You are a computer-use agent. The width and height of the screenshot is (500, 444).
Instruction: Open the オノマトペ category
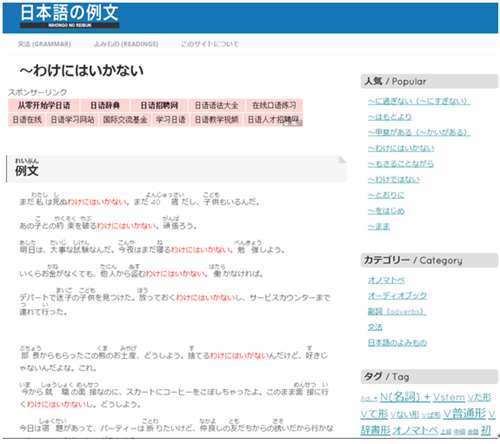386,280
